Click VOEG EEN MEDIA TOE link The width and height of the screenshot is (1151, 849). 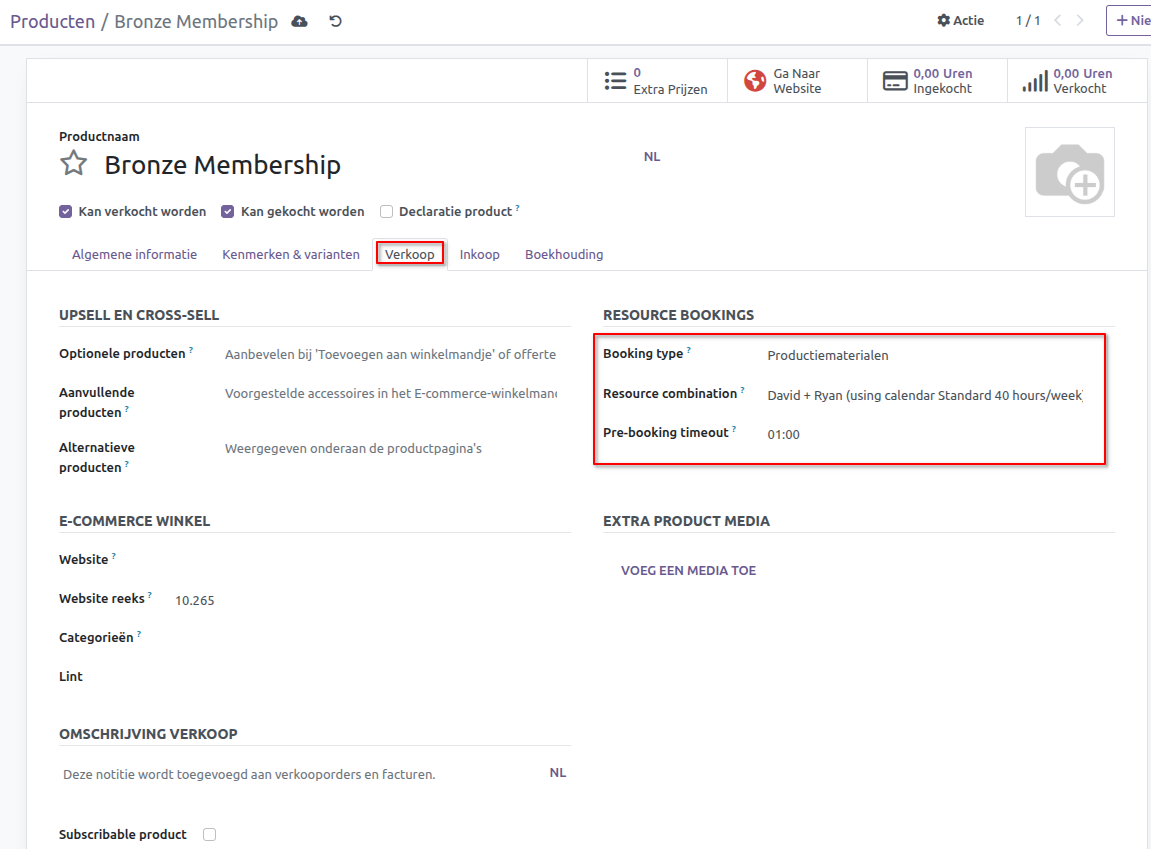(688, 571)
